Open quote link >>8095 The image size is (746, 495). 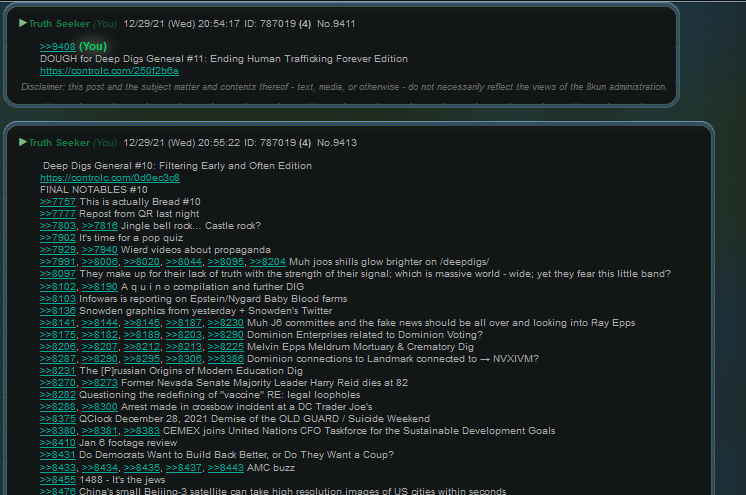pyautogui.click(x=226, y=262)
